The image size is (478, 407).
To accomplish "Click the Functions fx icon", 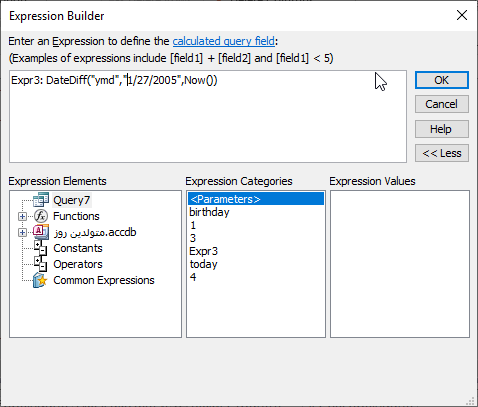I will 41,216.
